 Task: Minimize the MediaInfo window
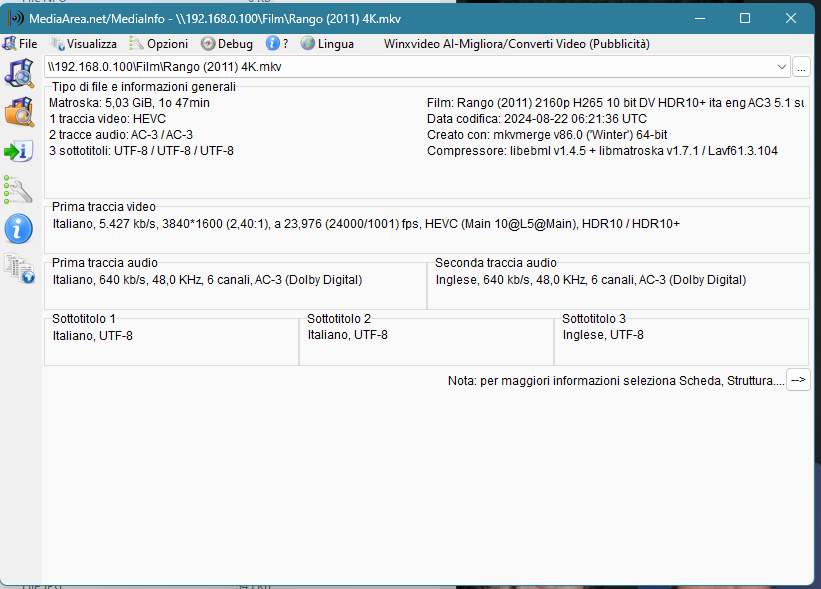700,18
